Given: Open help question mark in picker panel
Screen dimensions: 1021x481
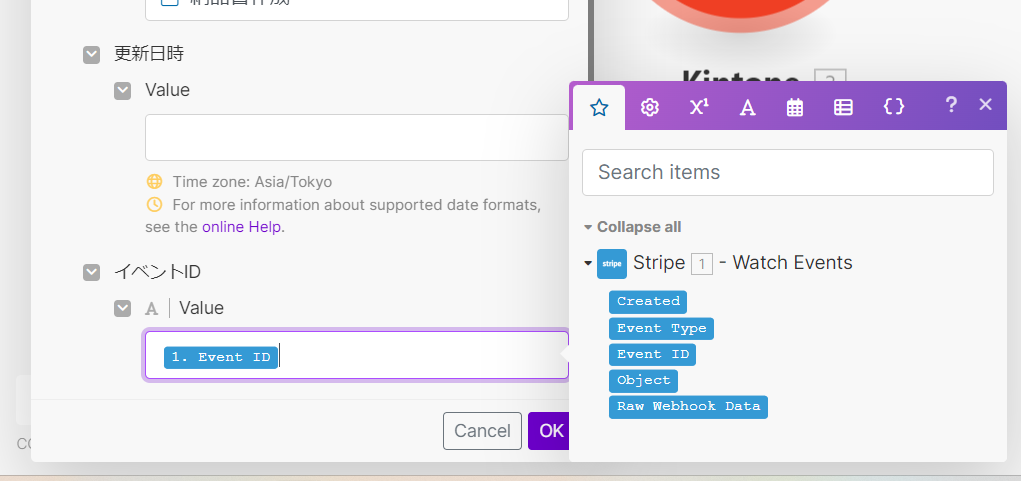Looking at the screenshot, I should coord(951,105).
